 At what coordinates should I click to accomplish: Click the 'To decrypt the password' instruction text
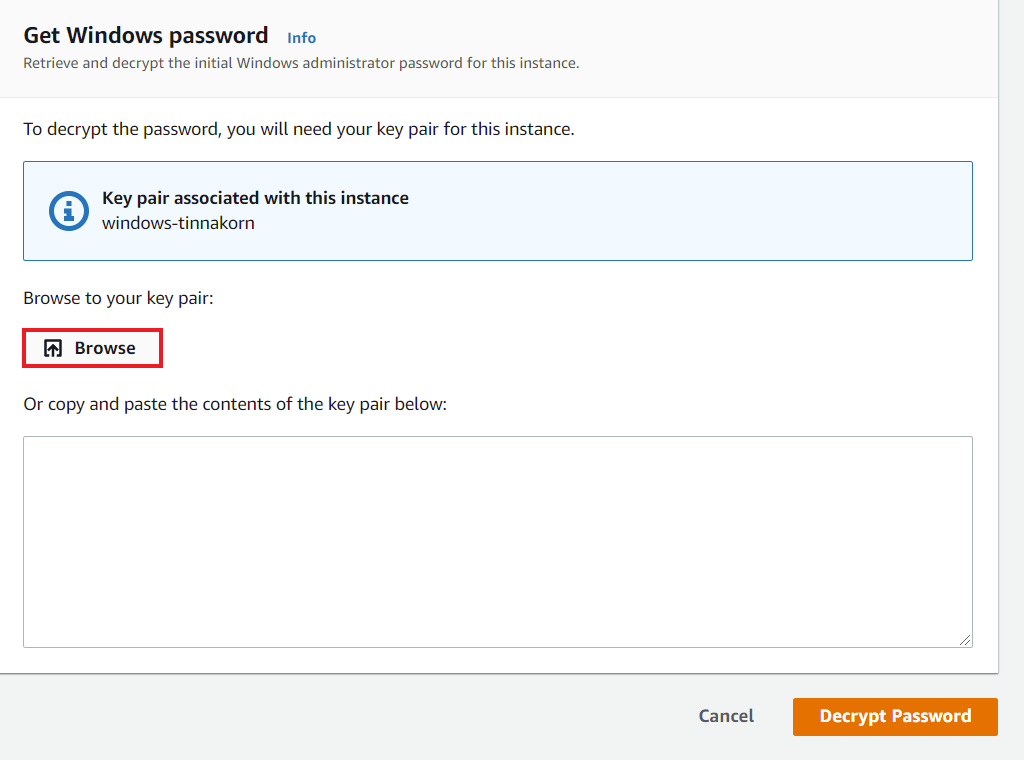coord(298,130)
